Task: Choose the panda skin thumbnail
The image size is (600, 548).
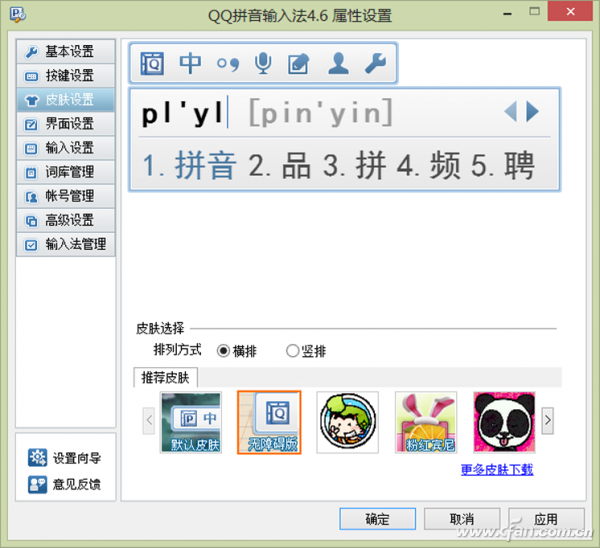Action: (x=504, y=422)
